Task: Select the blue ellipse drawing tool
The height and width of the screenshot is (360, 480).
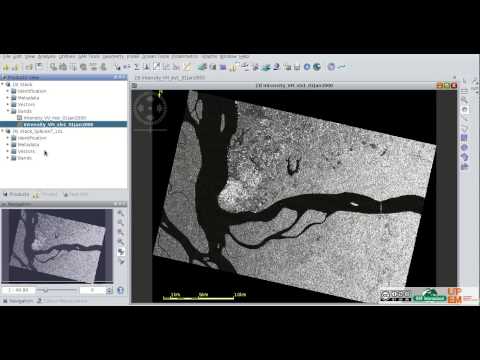Action: click(465, 147)
